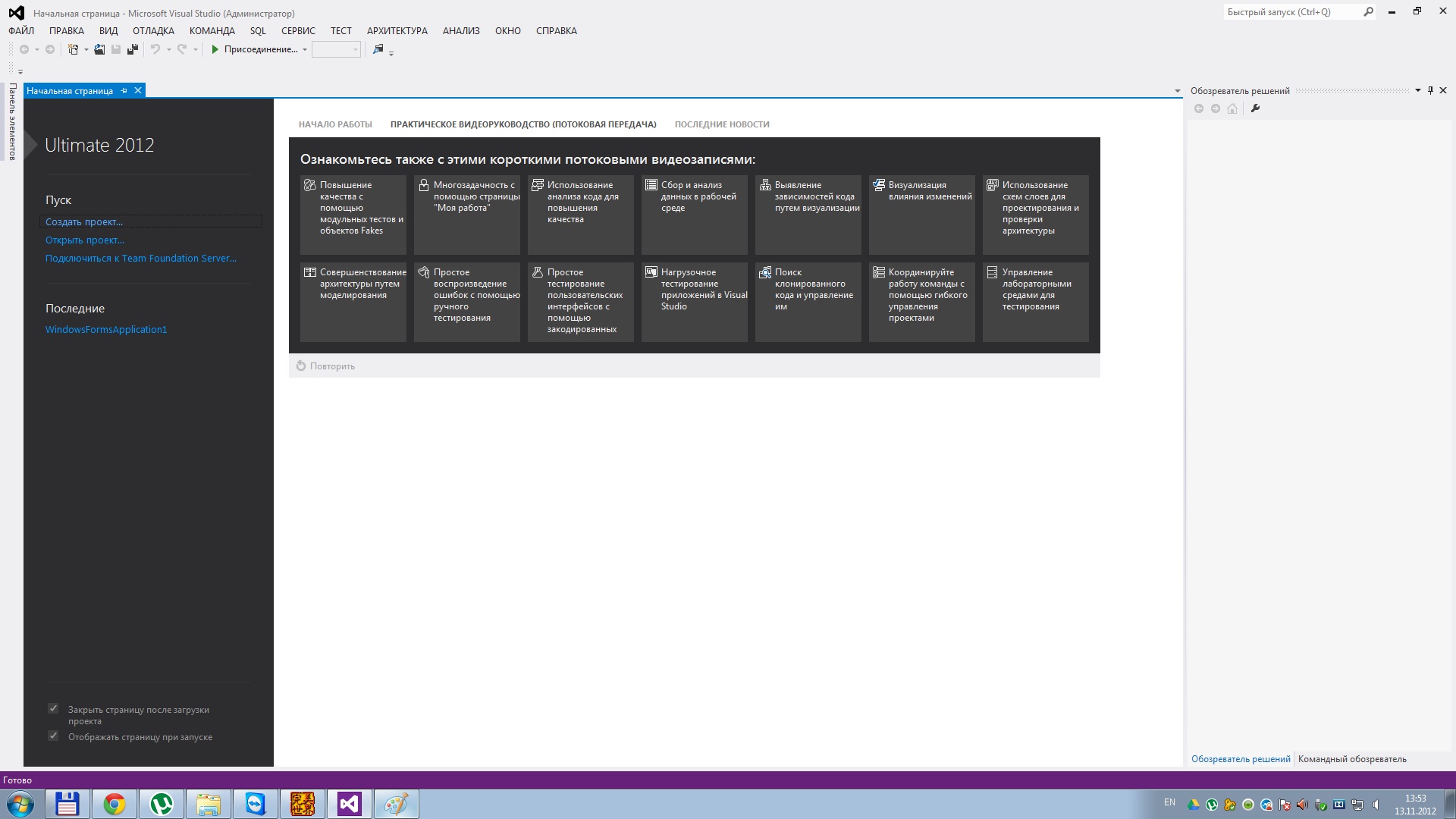
Task: Open the Solution Explorer window options dropdown
Action: tap(1417, 90)
